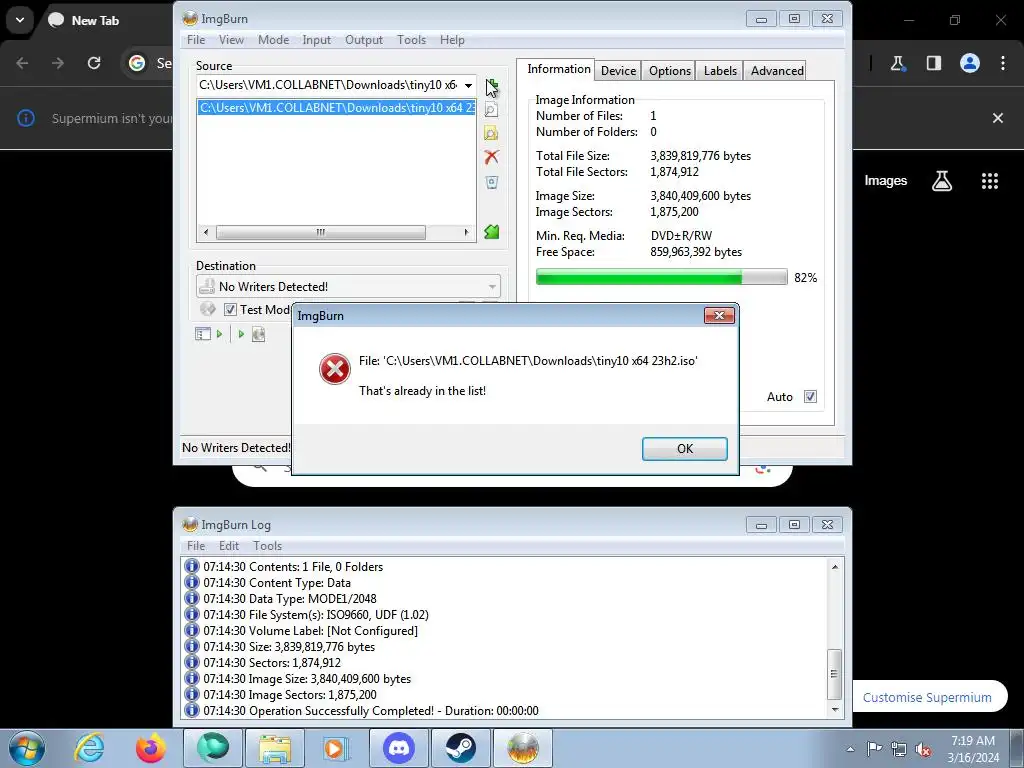Click the ImgBurn flame icon on taskbar

point(523,748)
